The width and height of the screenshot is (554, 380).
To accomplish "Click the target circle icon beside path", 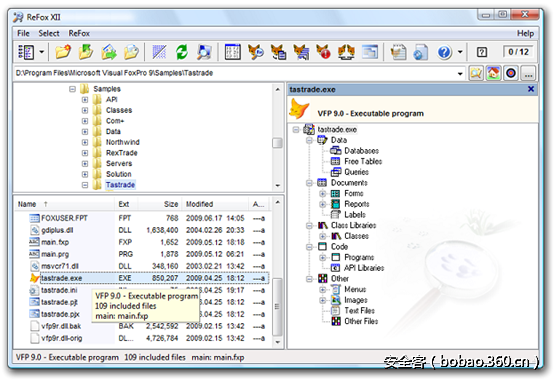I will coord(511,73).
